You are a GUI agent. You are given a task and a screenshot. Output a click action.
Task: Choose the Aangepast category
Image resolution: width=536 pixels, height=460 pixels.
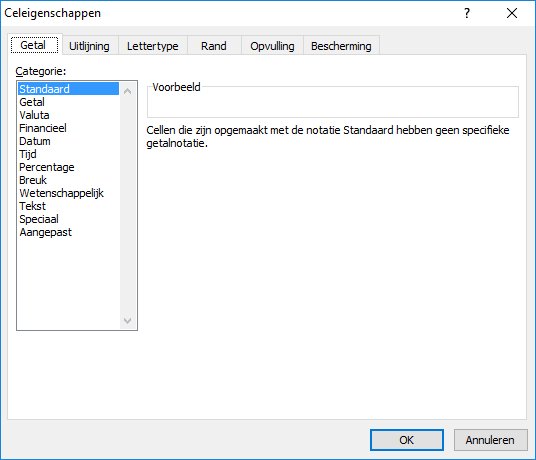click(x=45, y=232)
